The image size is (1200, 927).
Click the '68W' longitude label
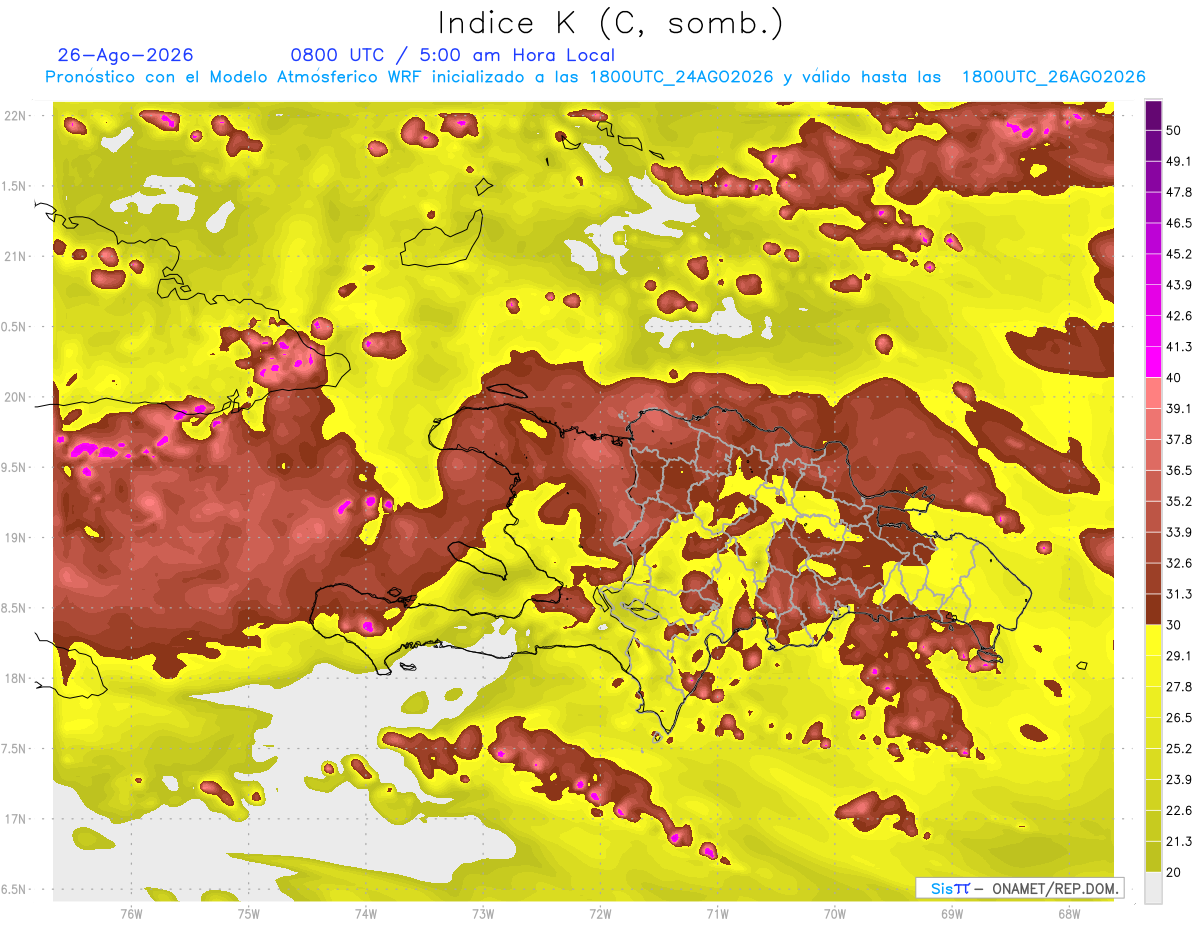click(x=1069, y=913)
